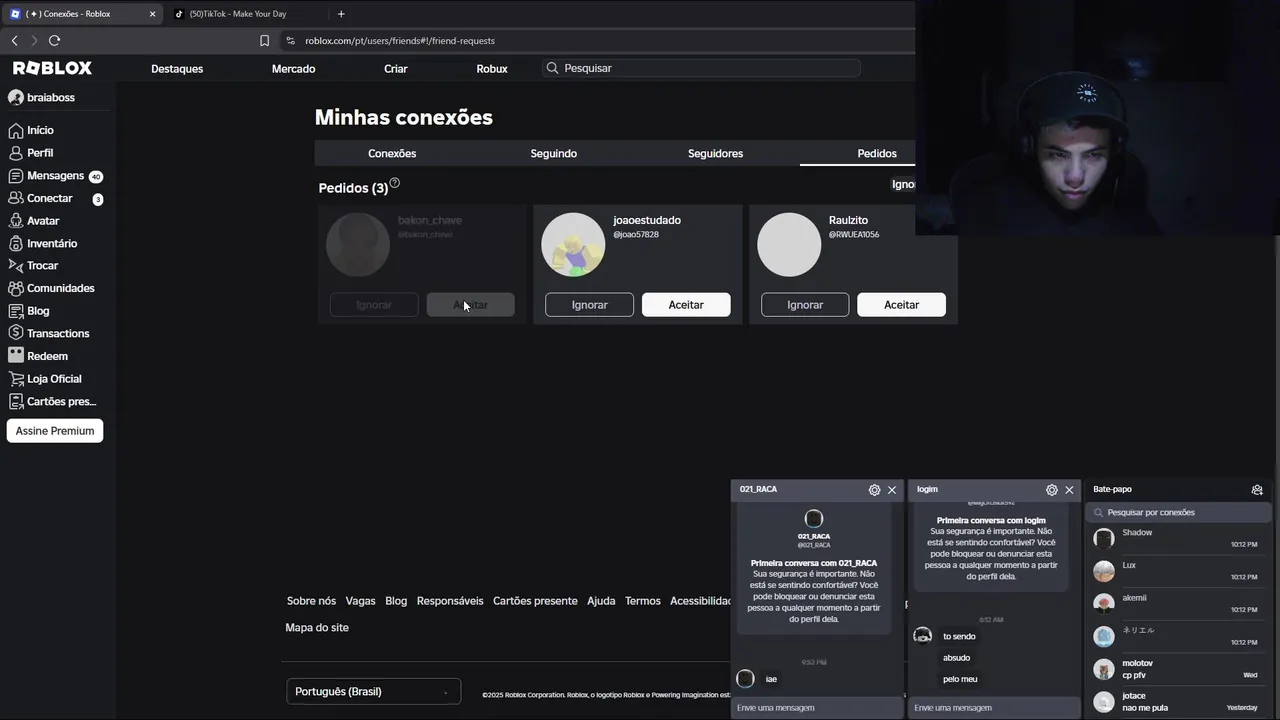Click 021_RACA chat message input

coord(817,708)
